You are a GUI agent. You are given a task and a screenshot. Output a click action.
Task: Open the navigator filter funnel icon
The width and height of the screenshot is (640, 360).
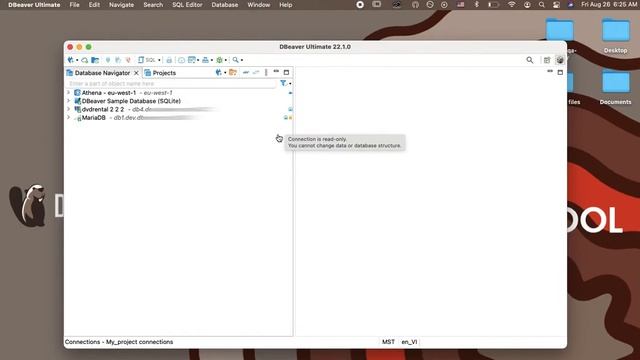[x=283, y=83]
